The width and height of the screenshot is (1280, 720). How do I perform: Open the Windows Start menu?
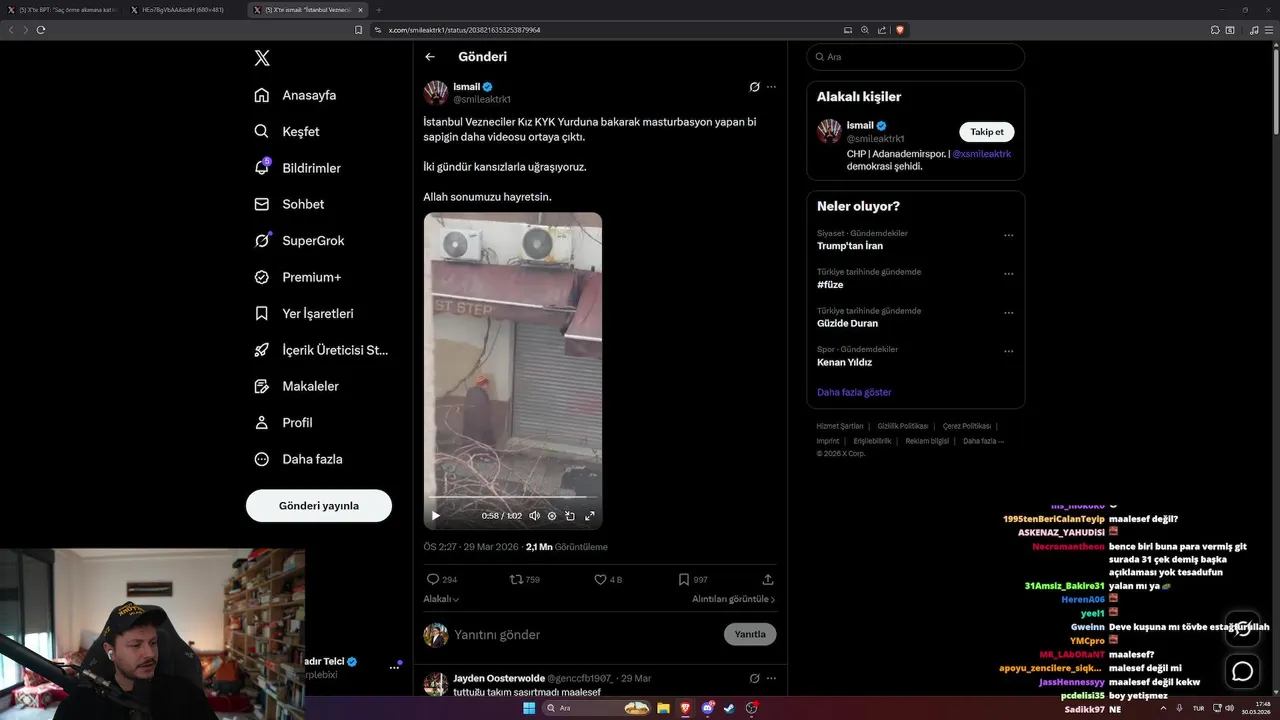point(529,708)
